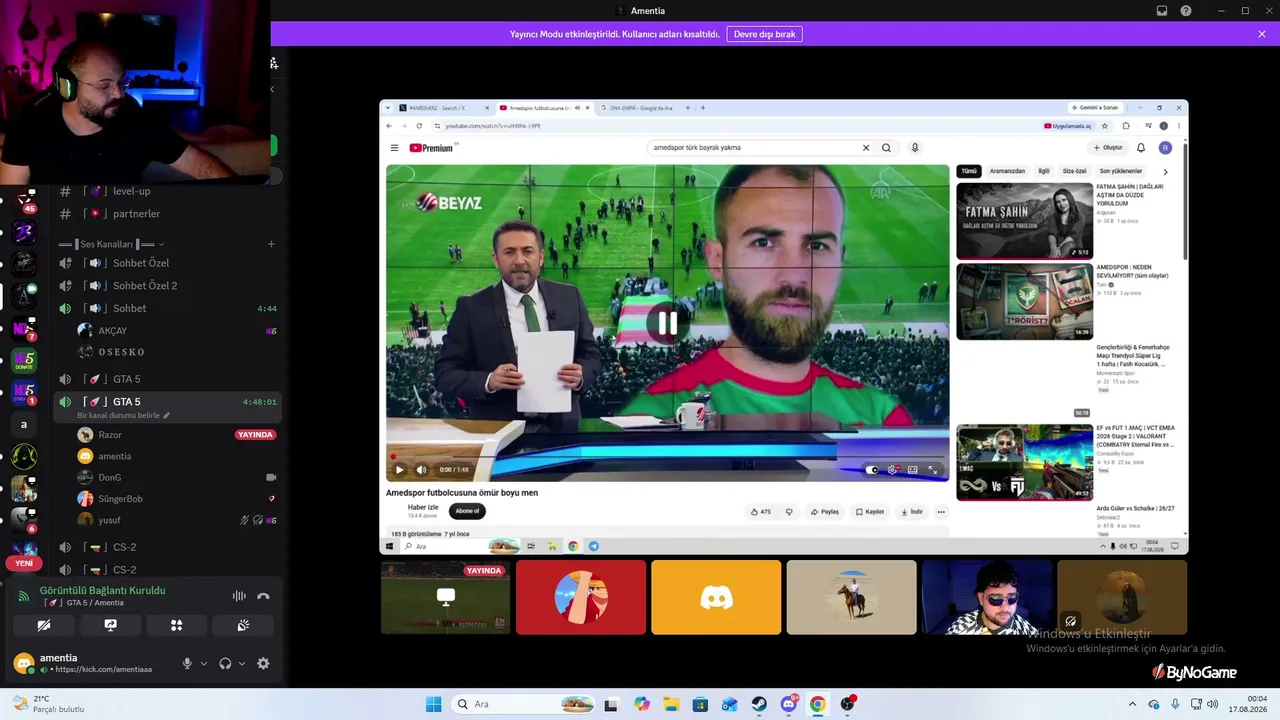Mute the YouTube player volume

[421, 470]
